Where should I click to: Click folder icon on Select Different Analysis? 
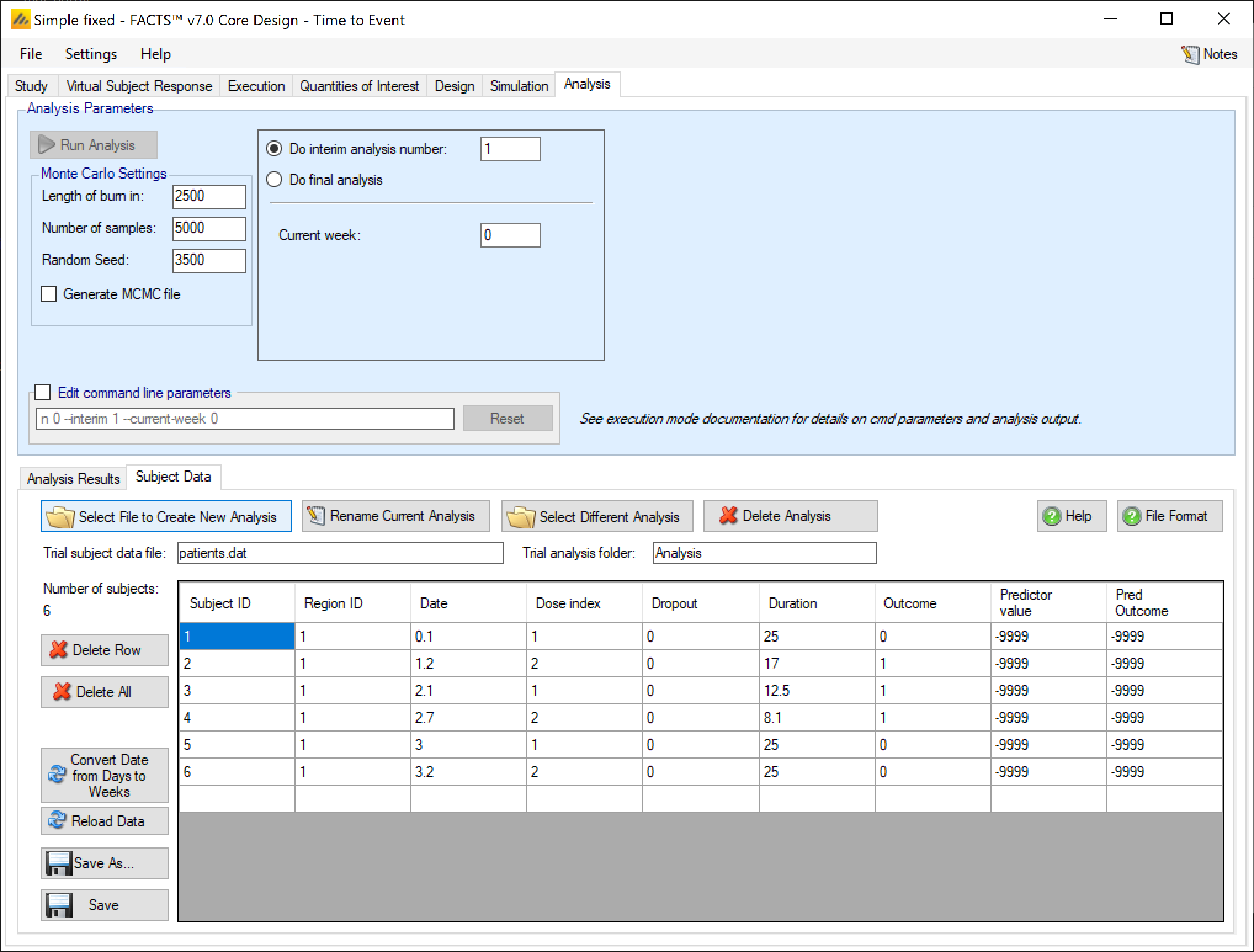click(520, 517)
